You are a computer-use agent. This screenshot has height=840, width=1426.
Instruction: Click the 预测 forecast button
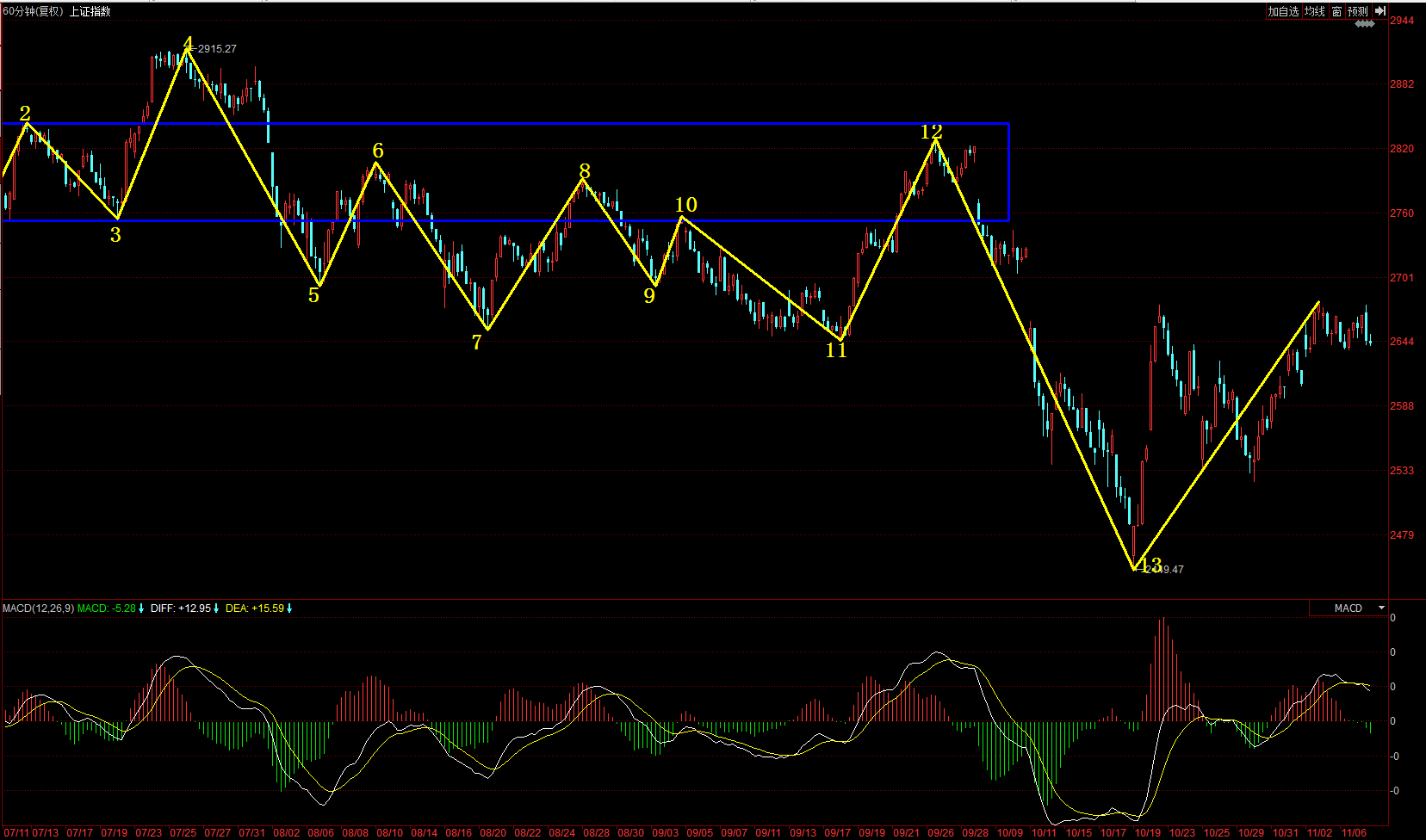[x=1358, y=11]
